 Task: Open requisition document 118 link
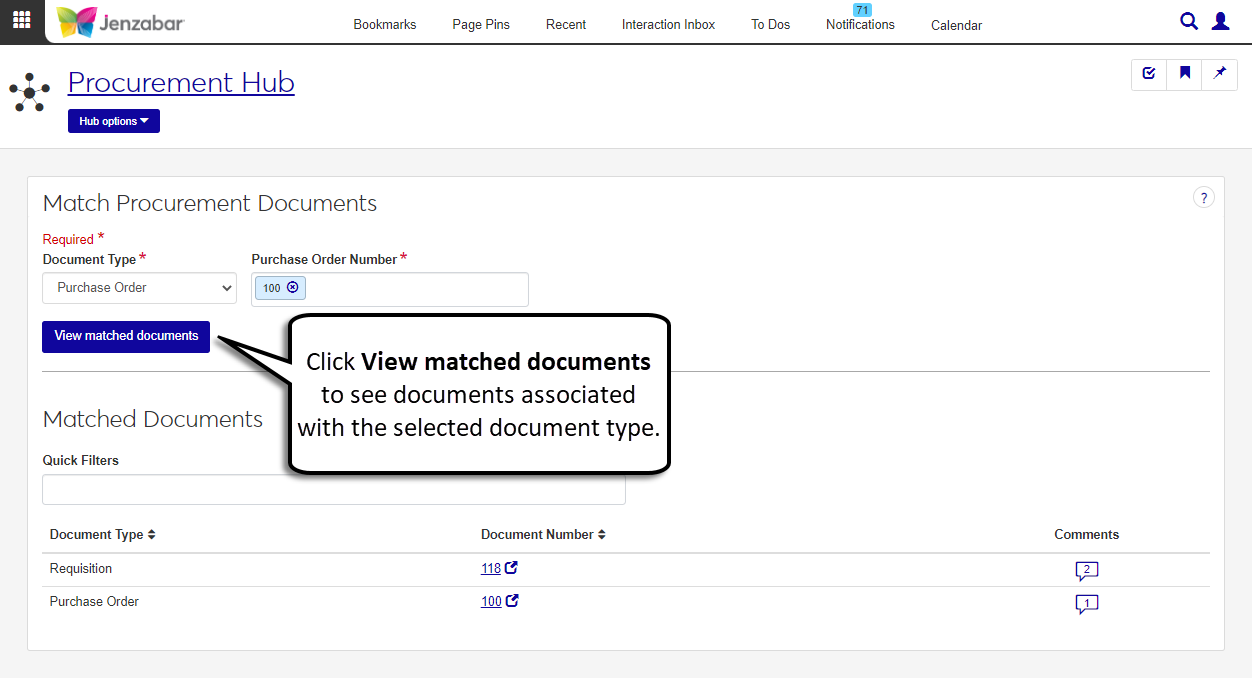pos(491,569)
